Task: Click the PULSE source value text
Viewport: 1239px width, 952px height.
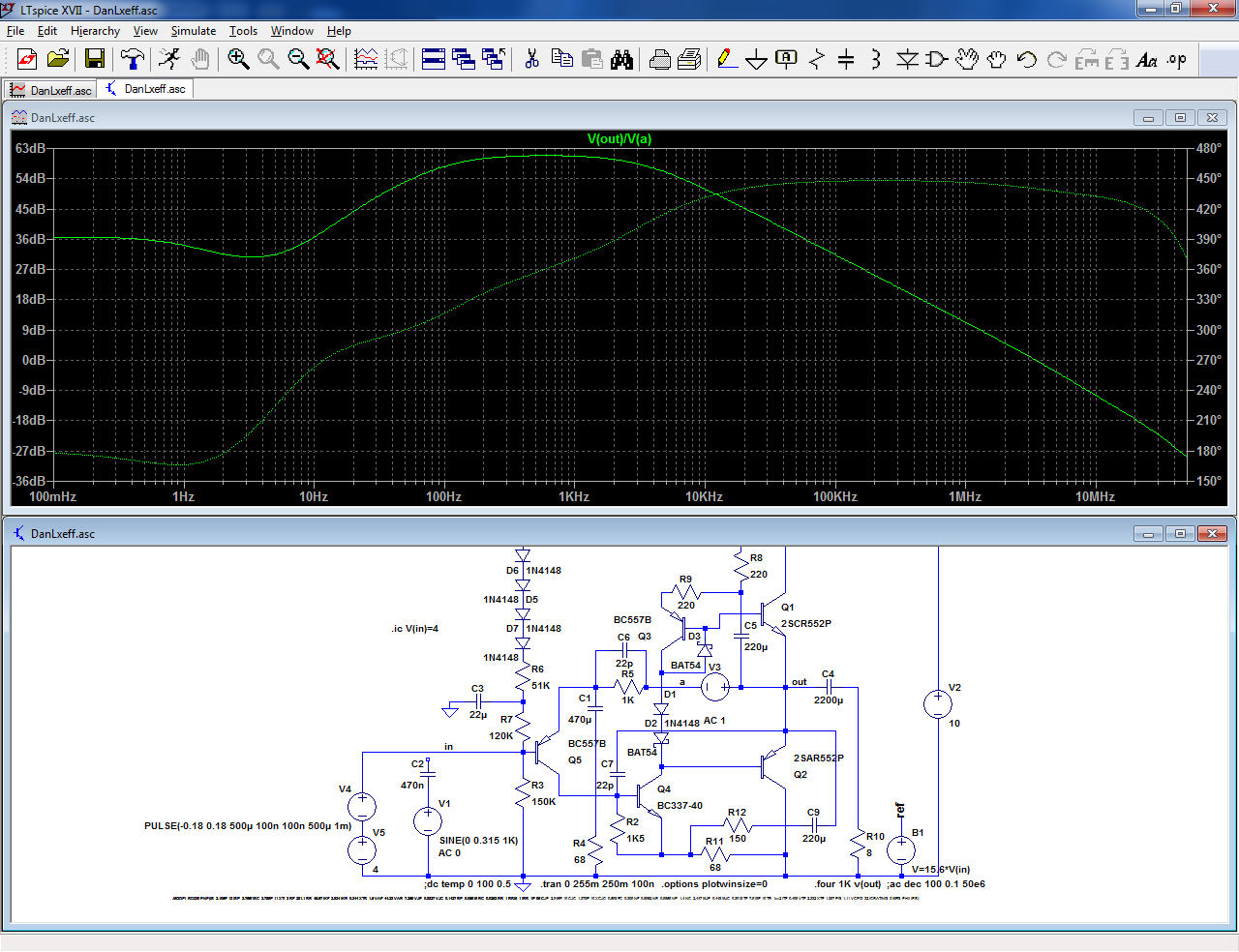Action: pyautogui.click(x=248, y=826)
